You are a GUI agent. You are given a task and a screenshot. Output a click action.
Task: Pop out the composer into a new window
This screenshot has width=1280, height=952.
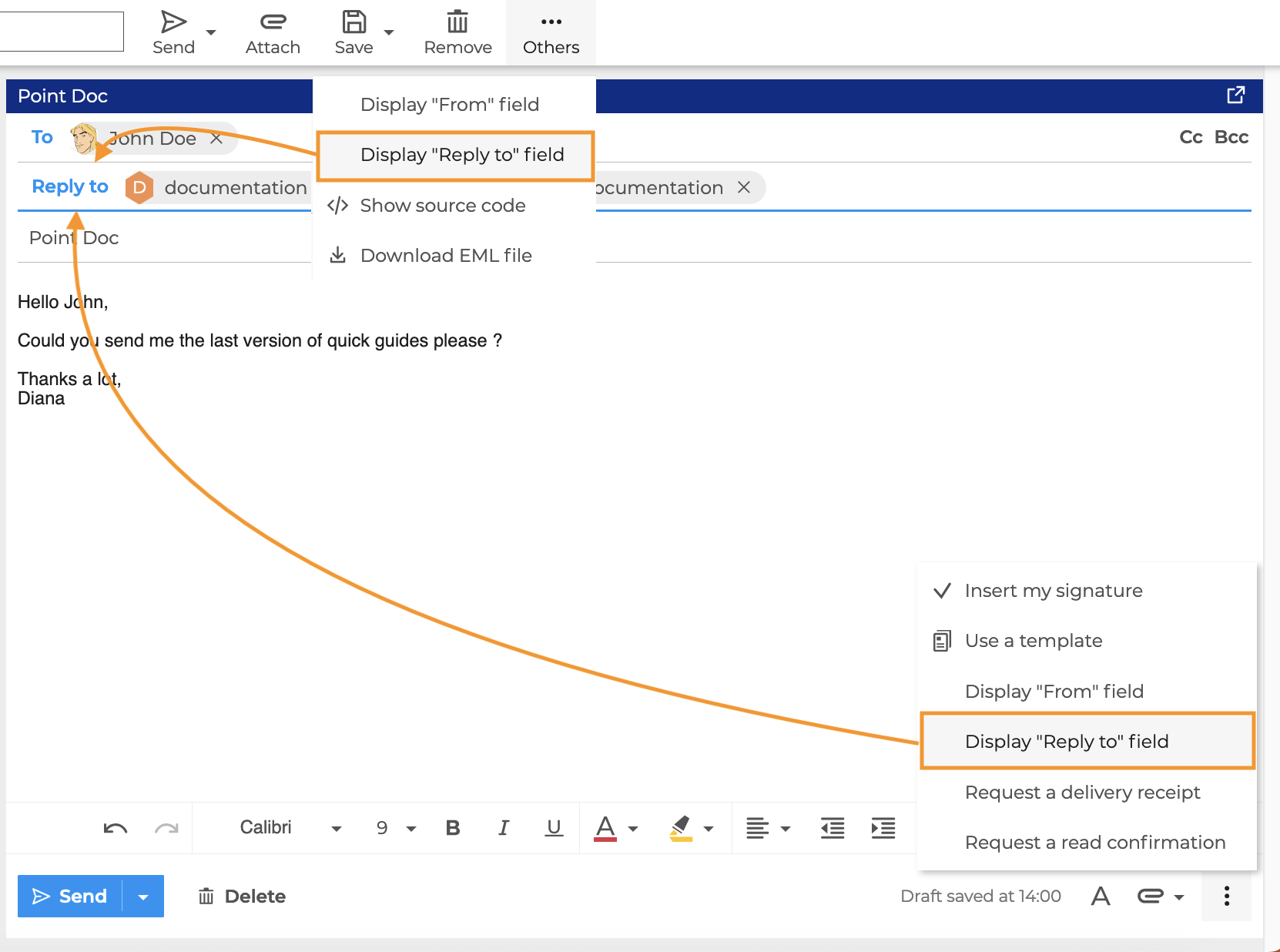pos(1235,95)
